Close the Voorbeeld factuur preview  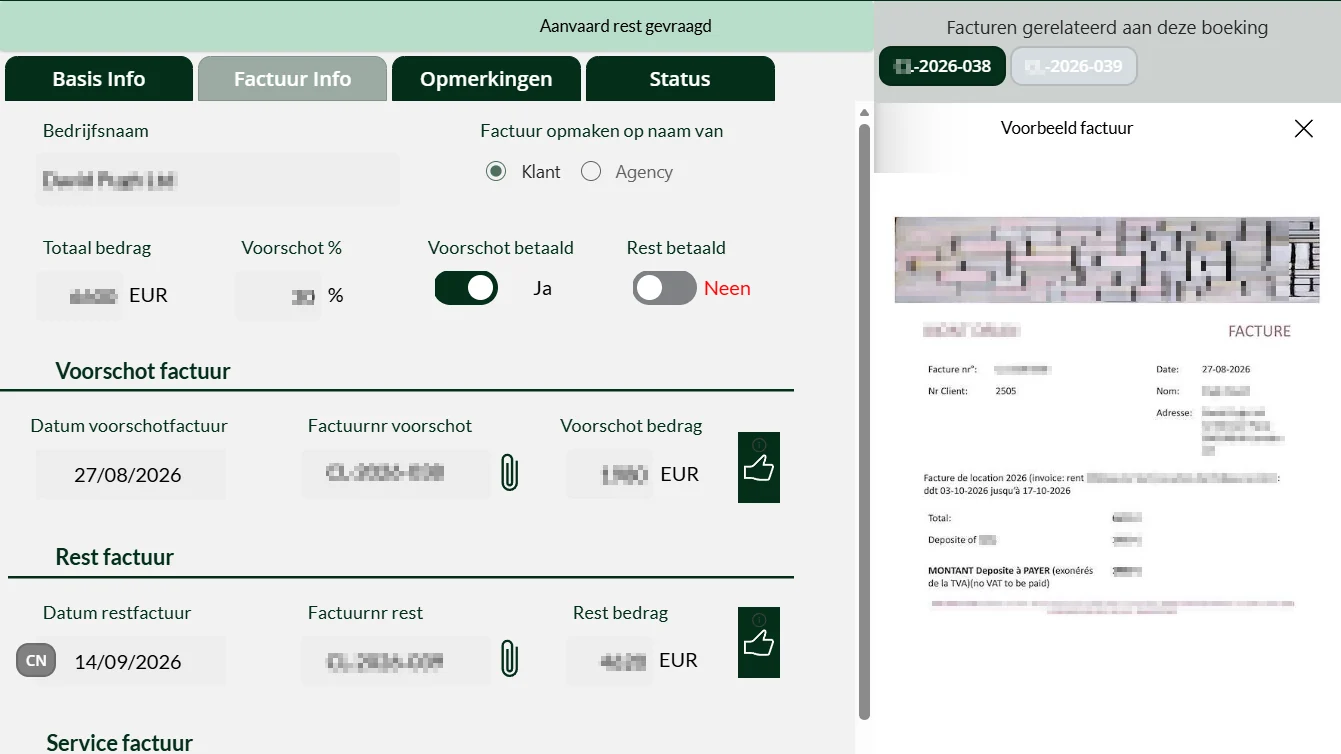(1304, 128)
